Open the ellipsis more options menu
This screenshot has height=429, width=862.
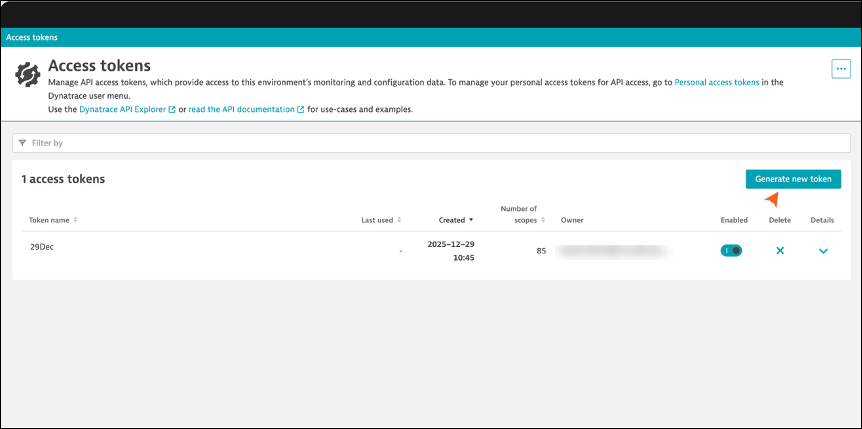840,68
